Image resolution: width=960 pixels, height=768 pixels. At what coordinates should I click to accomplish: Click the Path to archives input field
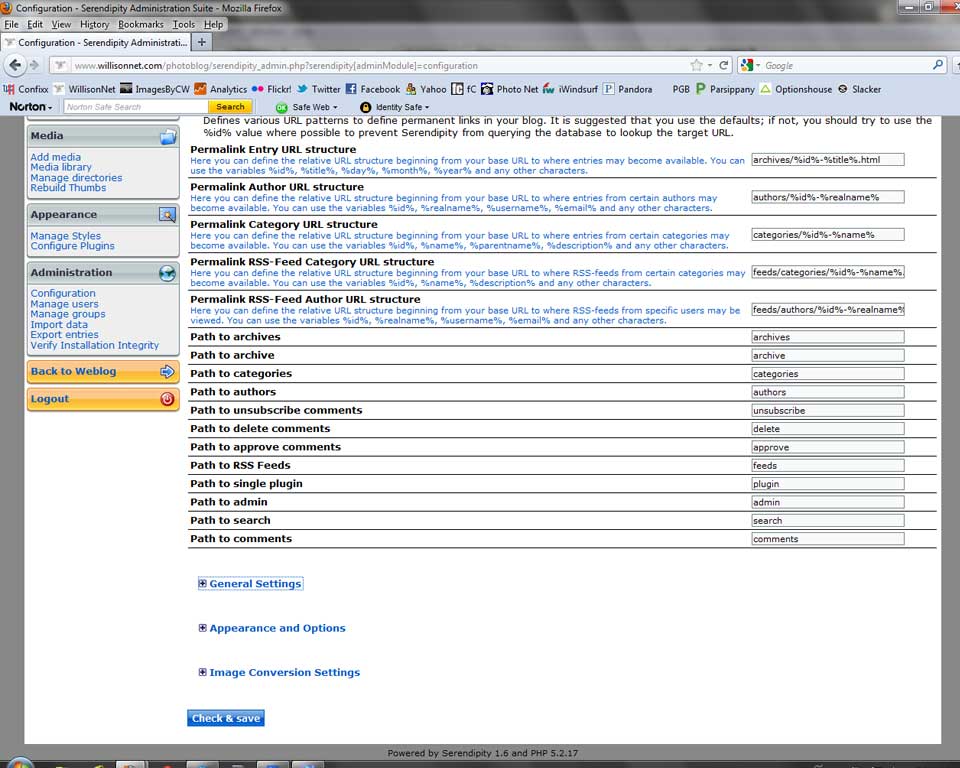click(x=827, y=337)
